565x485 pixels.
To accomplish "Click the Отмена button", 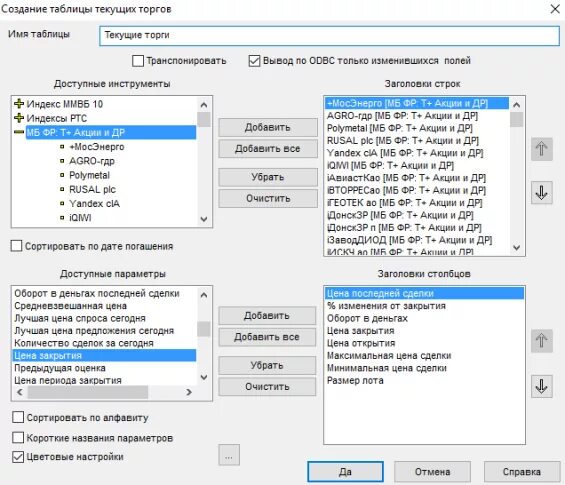I will (x=432, y=472).
